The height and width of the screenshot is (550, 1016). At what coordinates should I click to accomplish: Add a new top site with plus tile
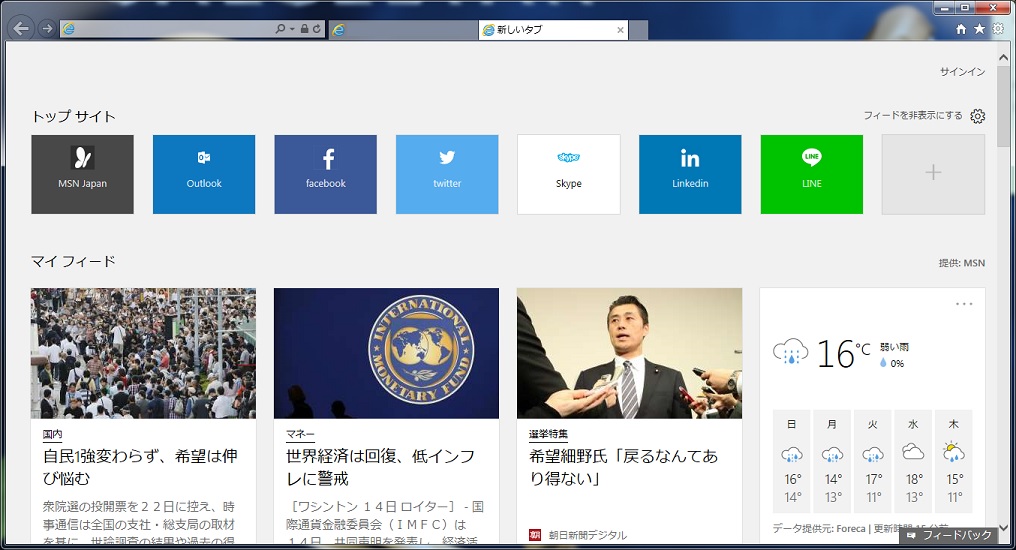click(x=933, y=174)
